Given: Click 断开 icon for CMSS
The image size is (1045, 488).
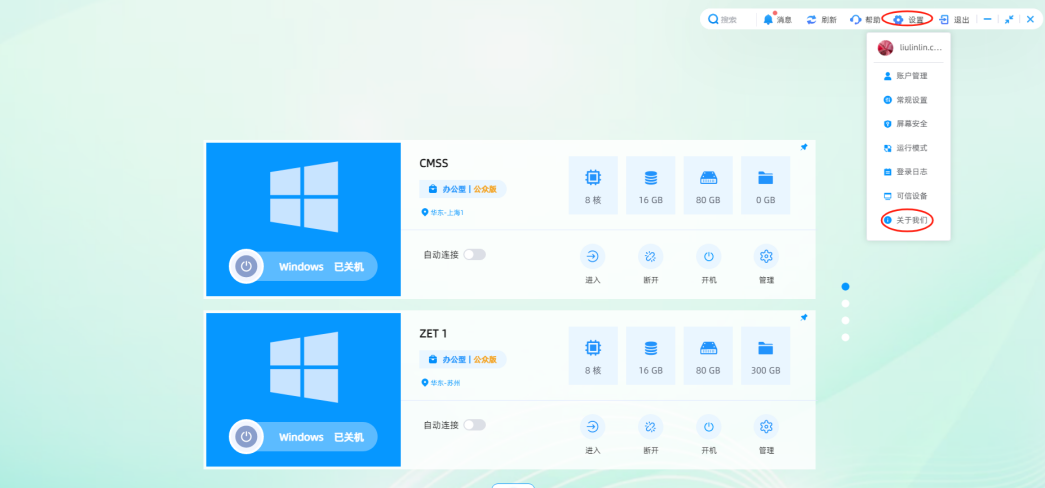Looking at the screenshot, I should pos(650,256).
